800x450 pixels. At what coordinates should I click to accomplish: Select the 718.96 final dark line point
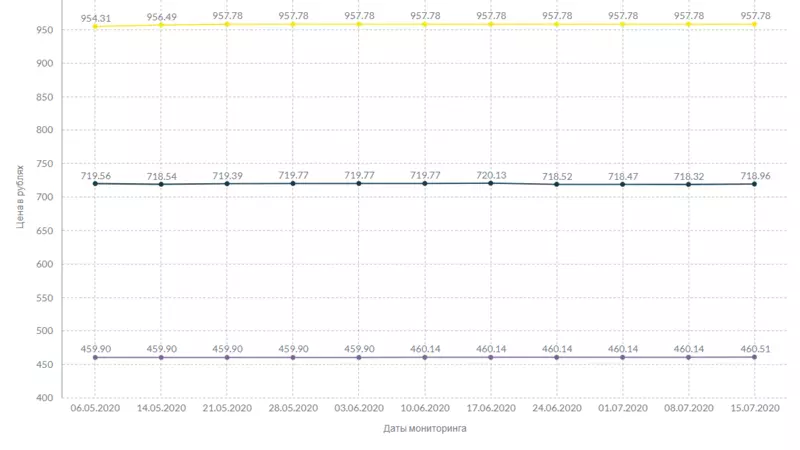[755, 184]
